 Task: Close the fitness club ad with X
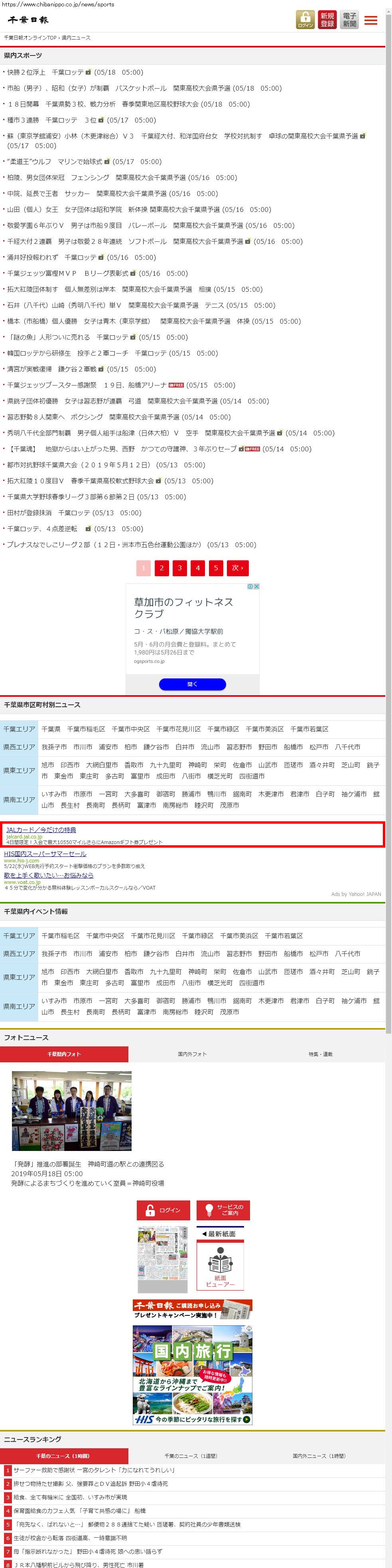[256, 586]
